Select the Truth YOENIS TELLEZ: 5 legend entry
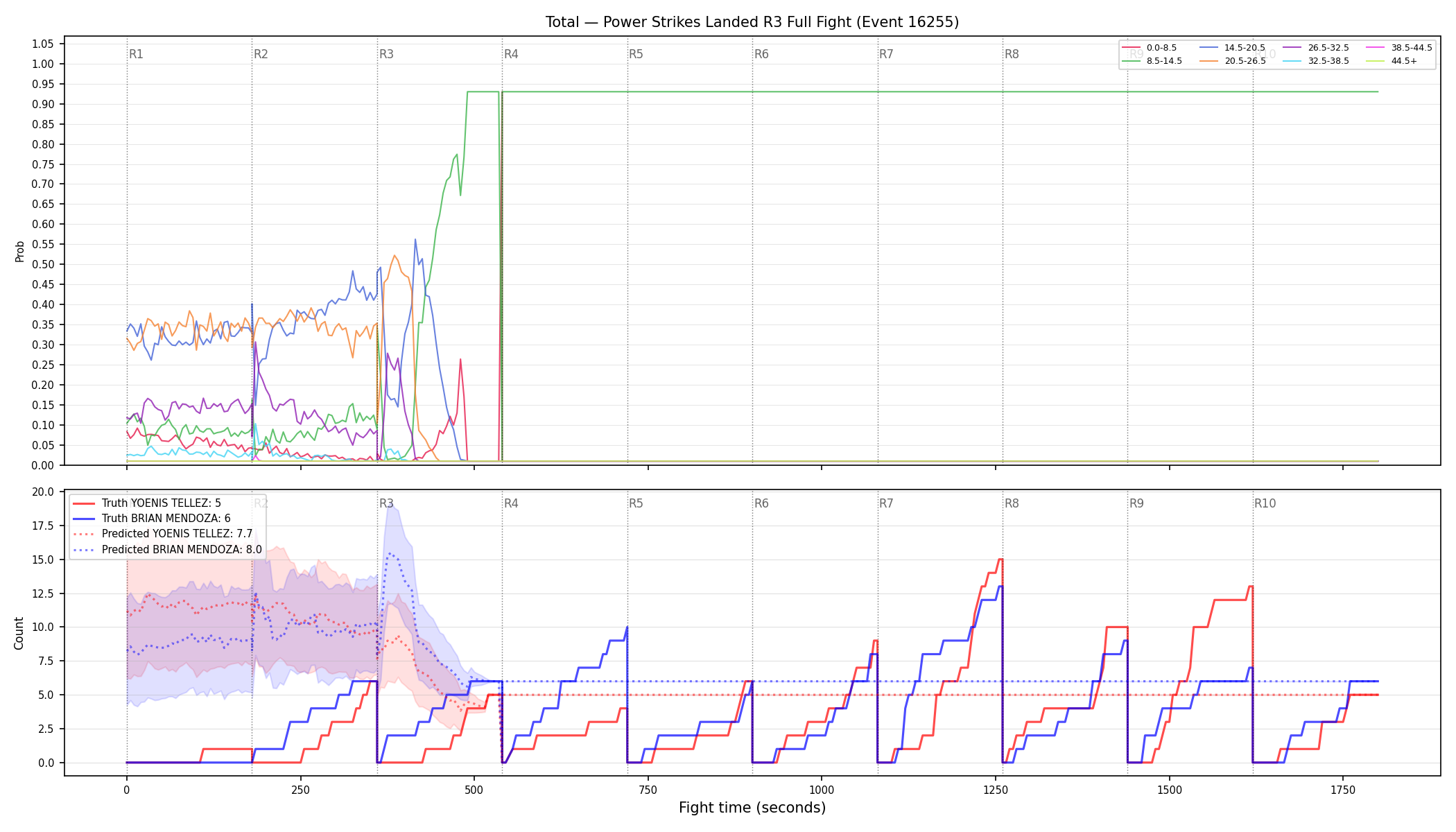 [x=162, y=503]
